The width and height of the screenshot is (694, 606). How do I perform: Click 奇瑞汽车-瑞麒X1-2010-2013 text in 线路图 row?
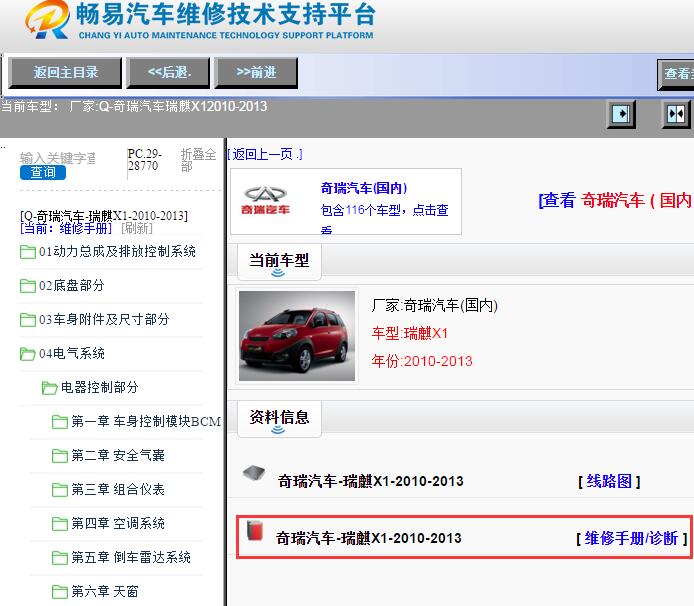pyautogui.click(x=371, y=481)
